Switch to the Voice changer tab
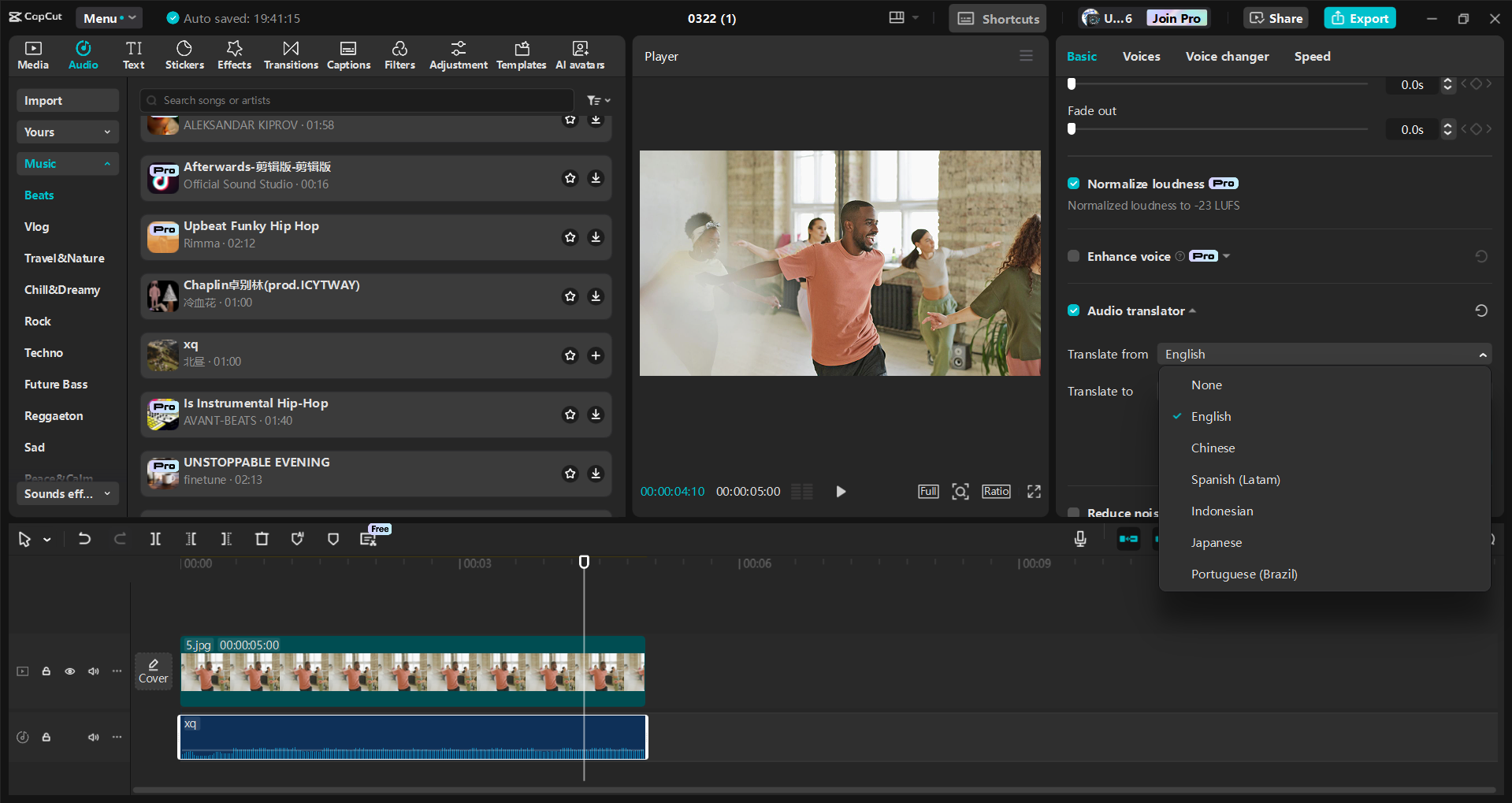The height and width of the screenshot is (803, 1512). [1227, 56]
